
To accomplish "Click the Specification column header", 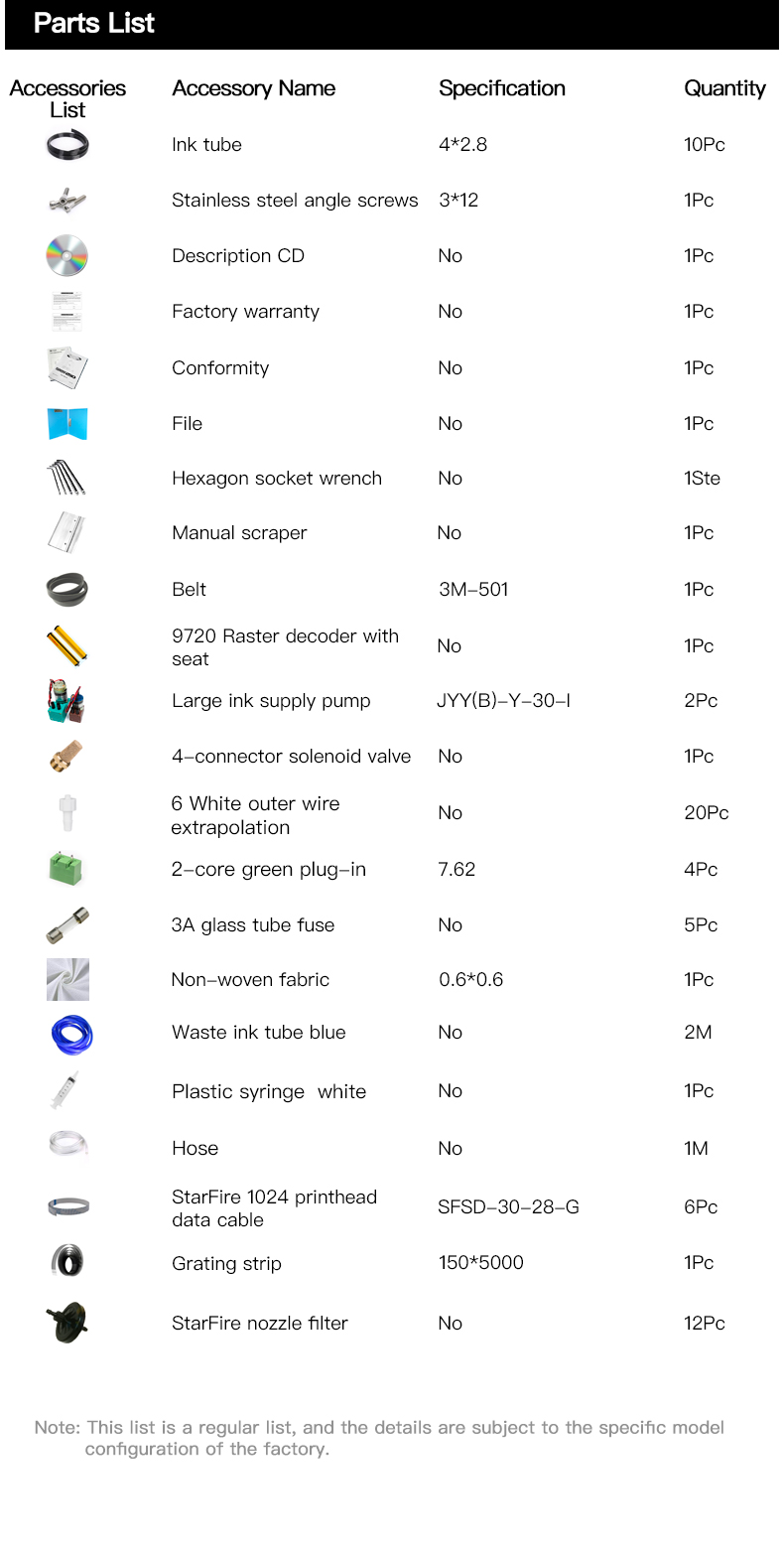I will pyautogui.click(x=502, y=88).
